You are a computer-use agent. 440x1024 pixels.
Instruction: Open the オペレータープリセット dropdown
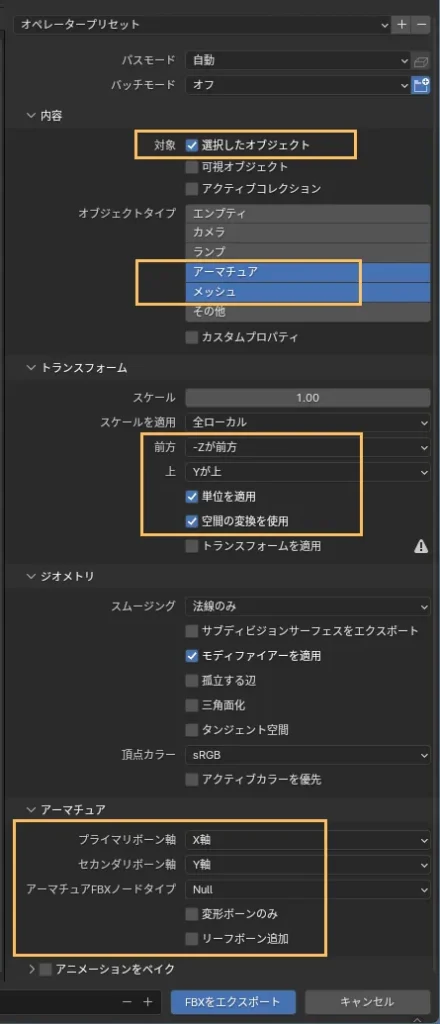[202, 25]
